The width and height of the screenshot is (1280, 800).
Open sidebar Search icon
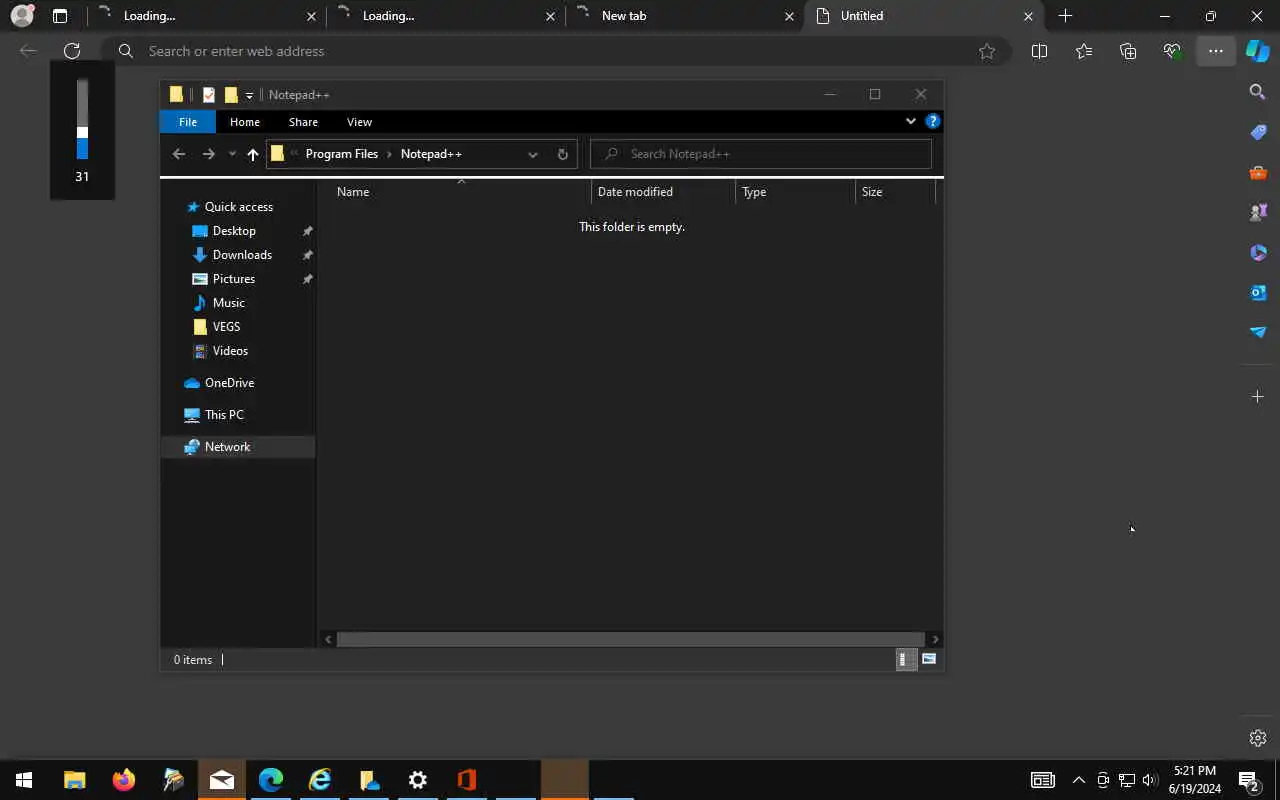[1258, 92]
